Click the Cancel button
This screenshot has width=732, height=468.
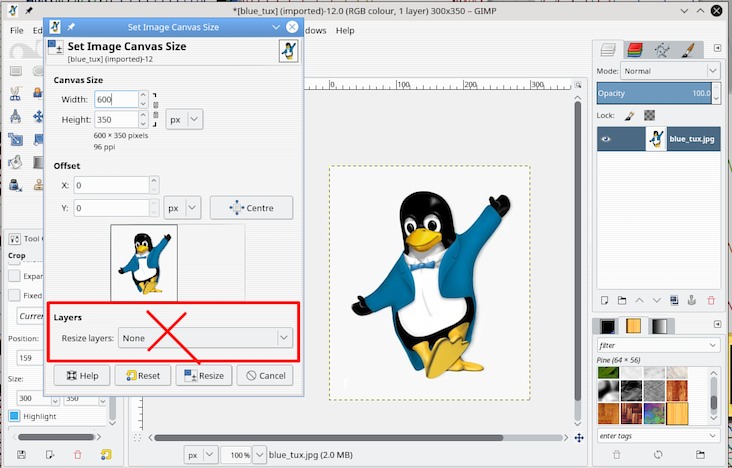coord(265,376)
